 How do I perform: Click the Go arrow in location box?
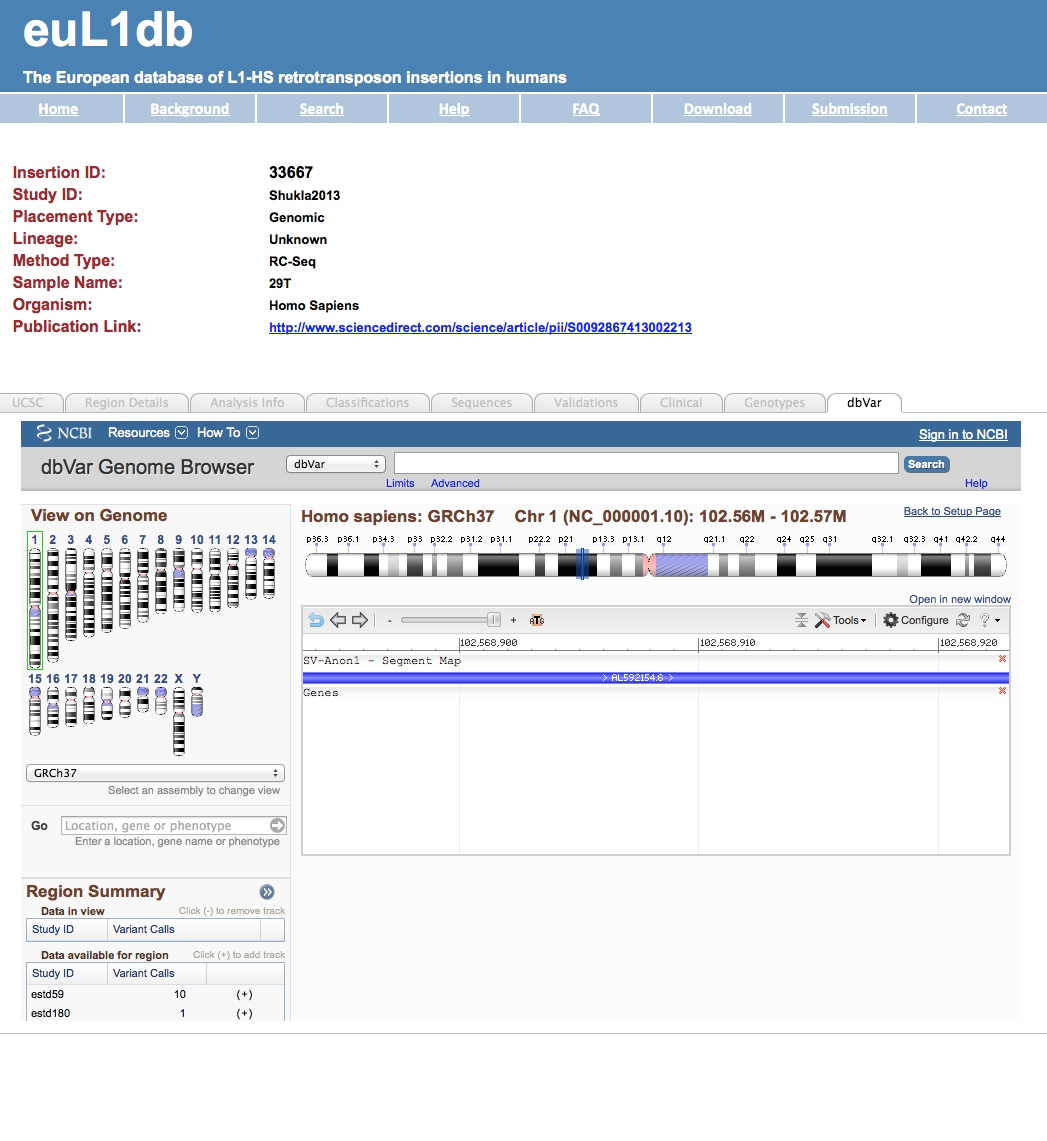[x=277, y=826]
